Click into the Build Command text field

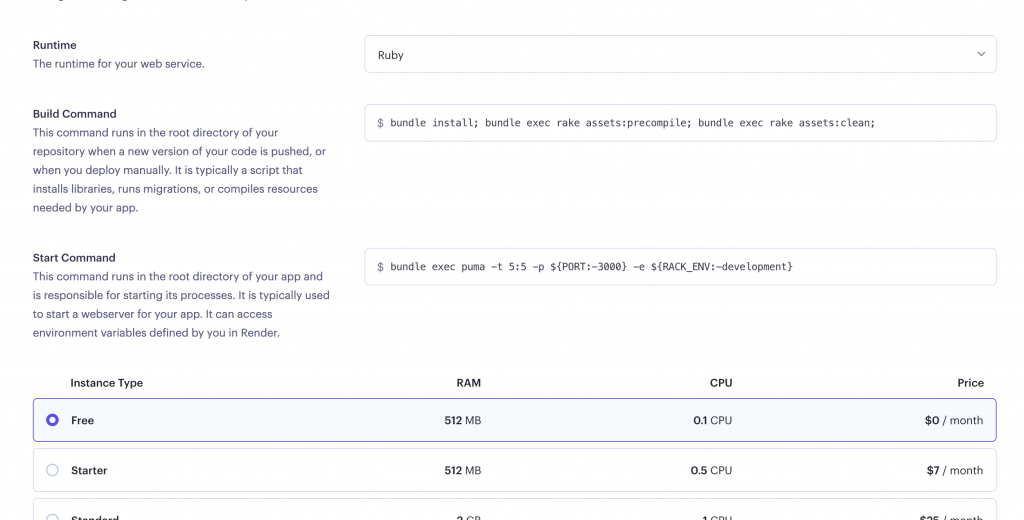(680, 123)
